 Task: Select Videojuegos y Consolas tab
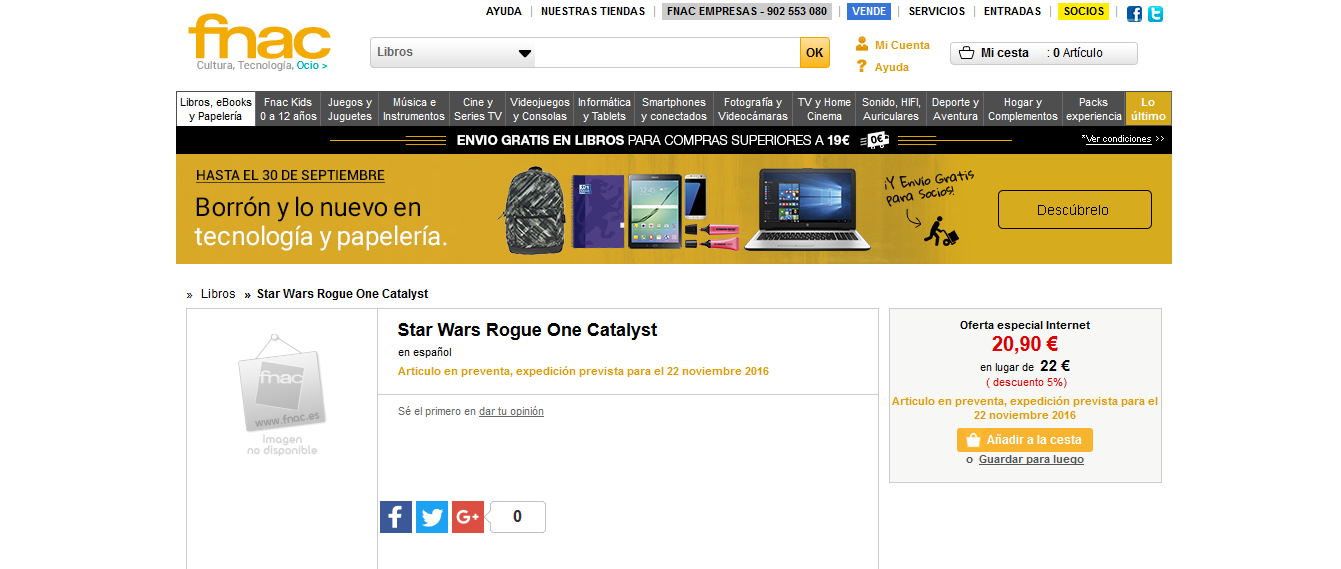[540, 109]
